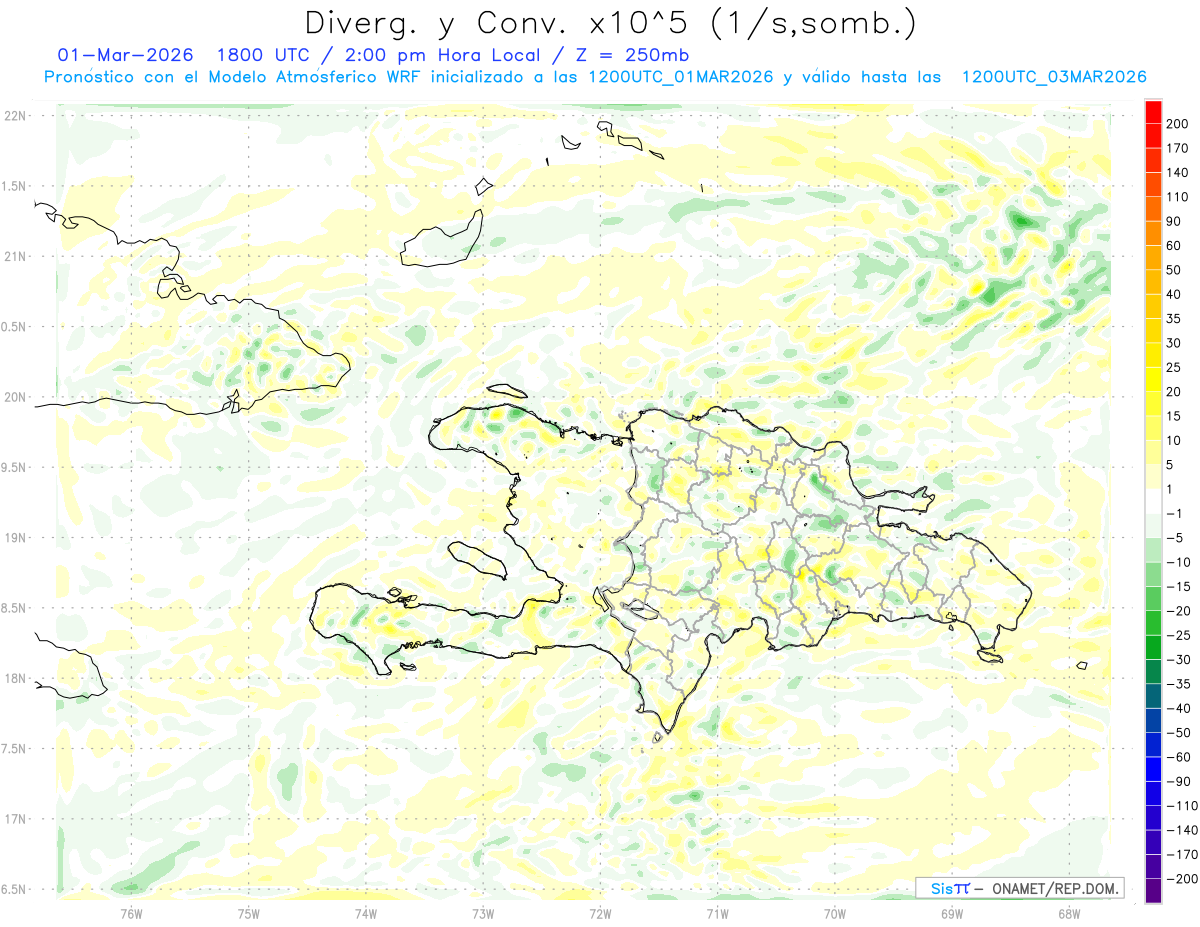
Task: Click the colorbar label "90" (positive)
Action: [x=1175, y=221]
